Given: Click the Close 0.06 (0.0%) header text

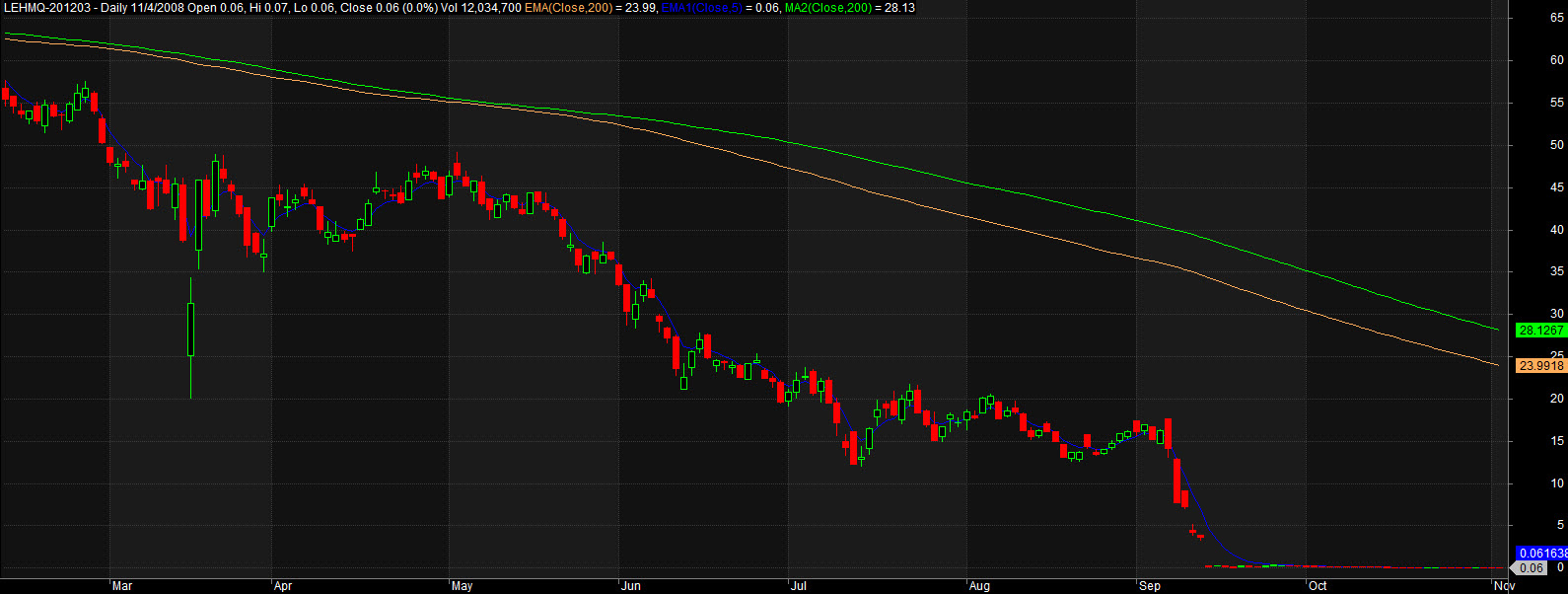Looking at the screenshot, I should coord(389,8).
